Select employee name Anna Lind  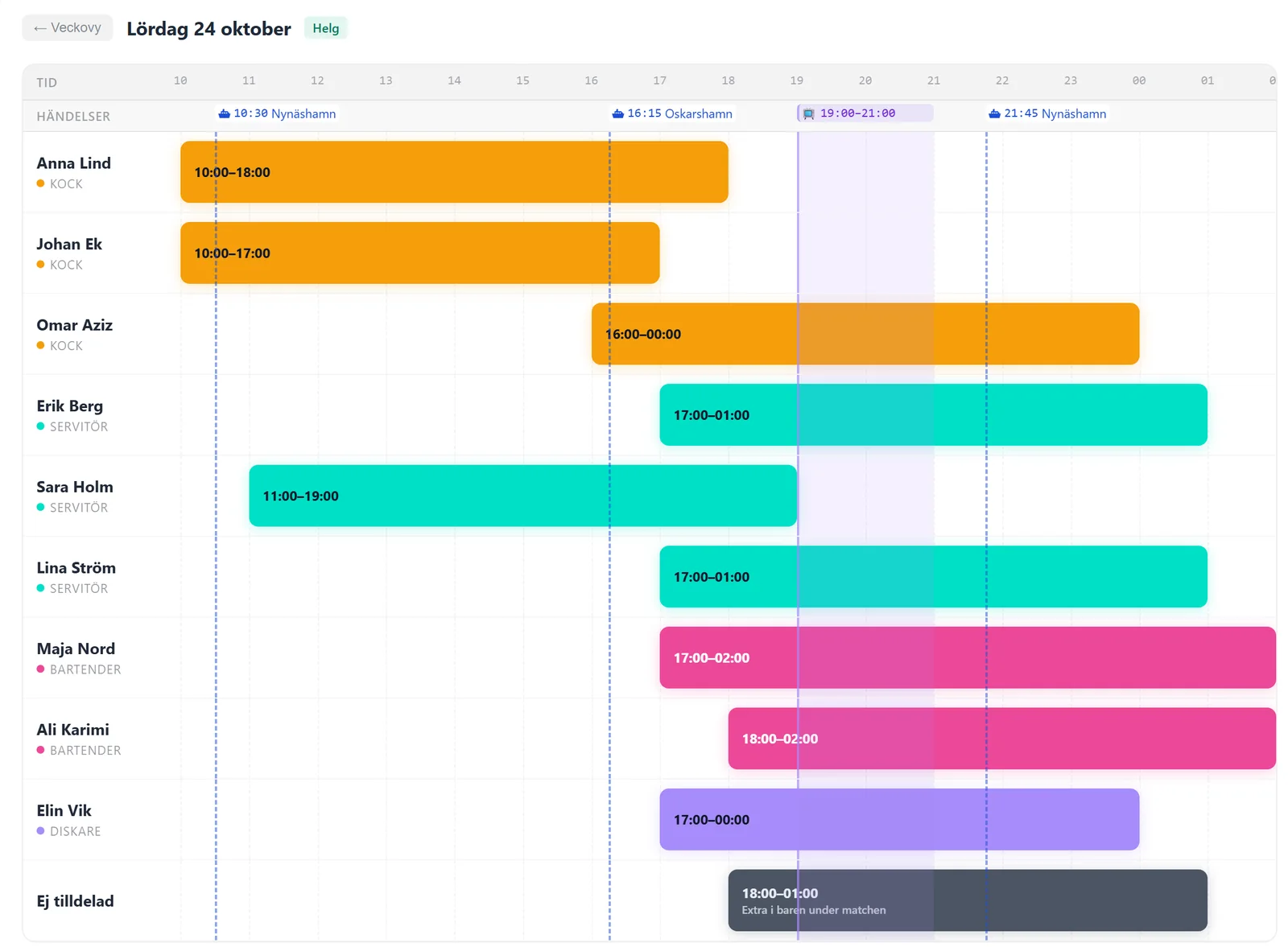(74, 163)
